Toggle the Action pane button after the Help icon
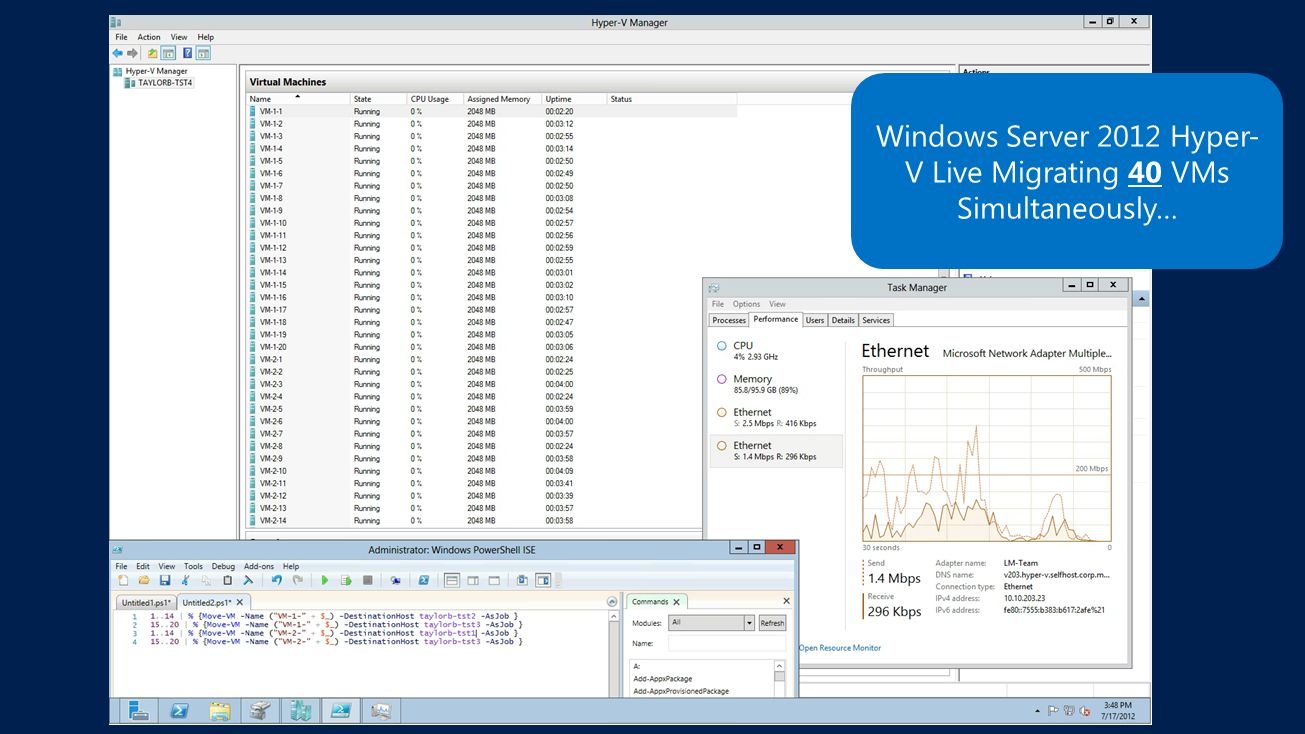The width and height of the screenshot is (1305, 734). 203,53
